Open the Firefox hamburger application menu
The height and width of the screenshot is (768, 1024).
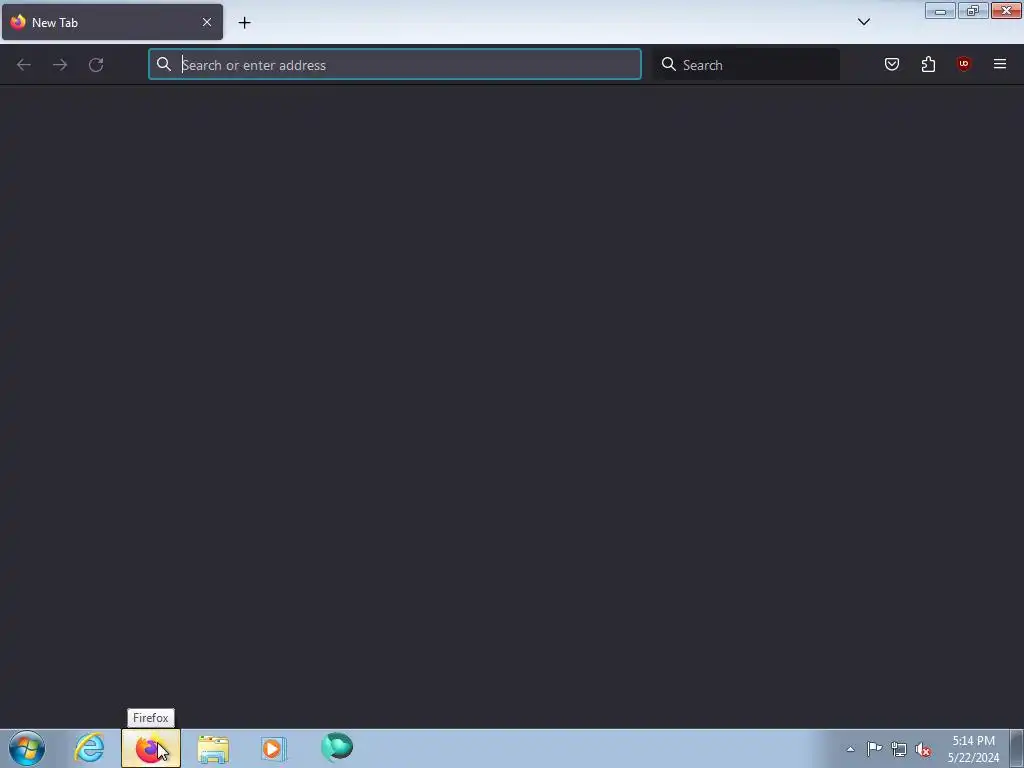(999, 64)
